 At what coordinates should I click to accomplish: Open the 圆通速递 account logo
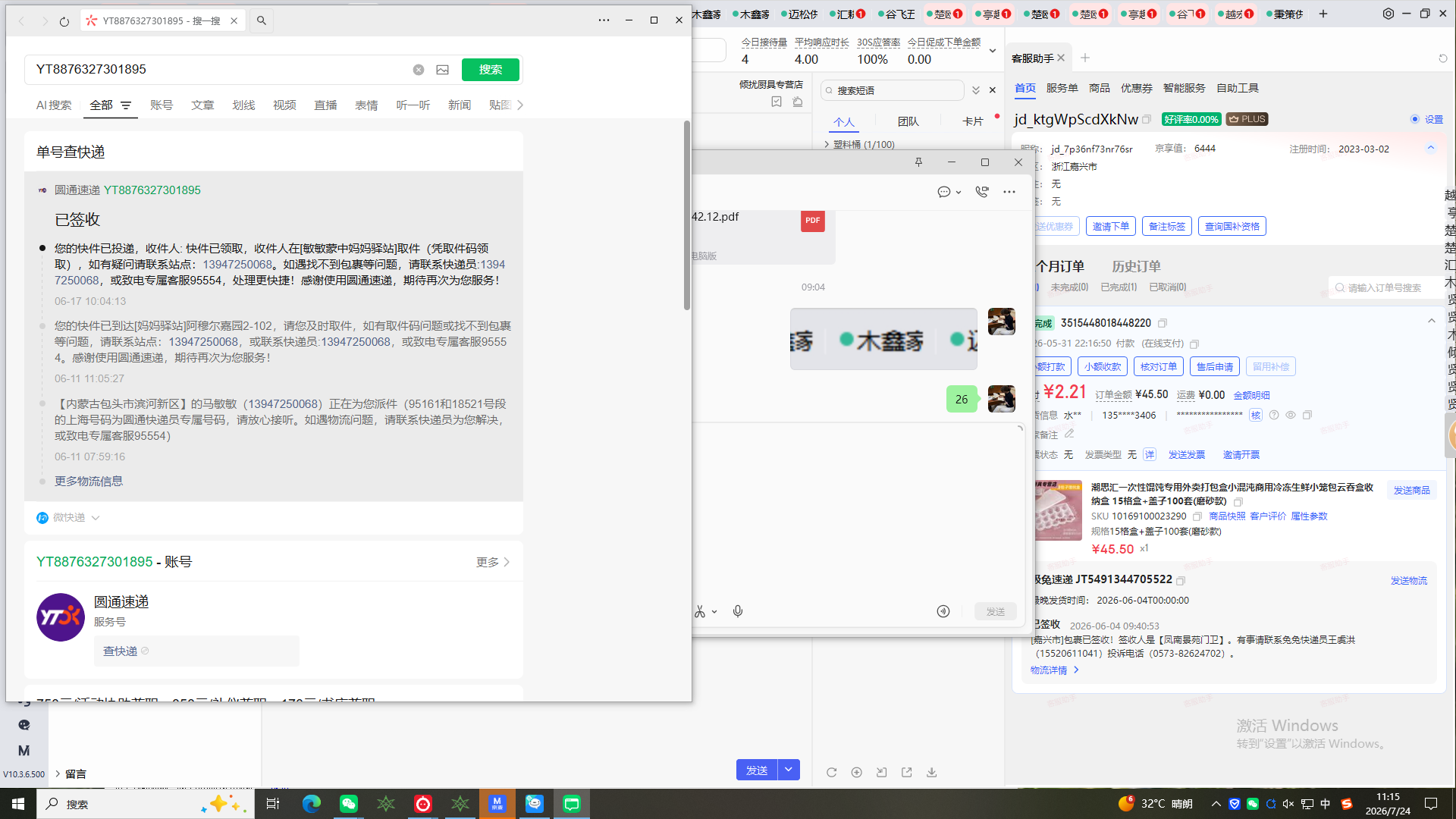[x=61, y=617]
